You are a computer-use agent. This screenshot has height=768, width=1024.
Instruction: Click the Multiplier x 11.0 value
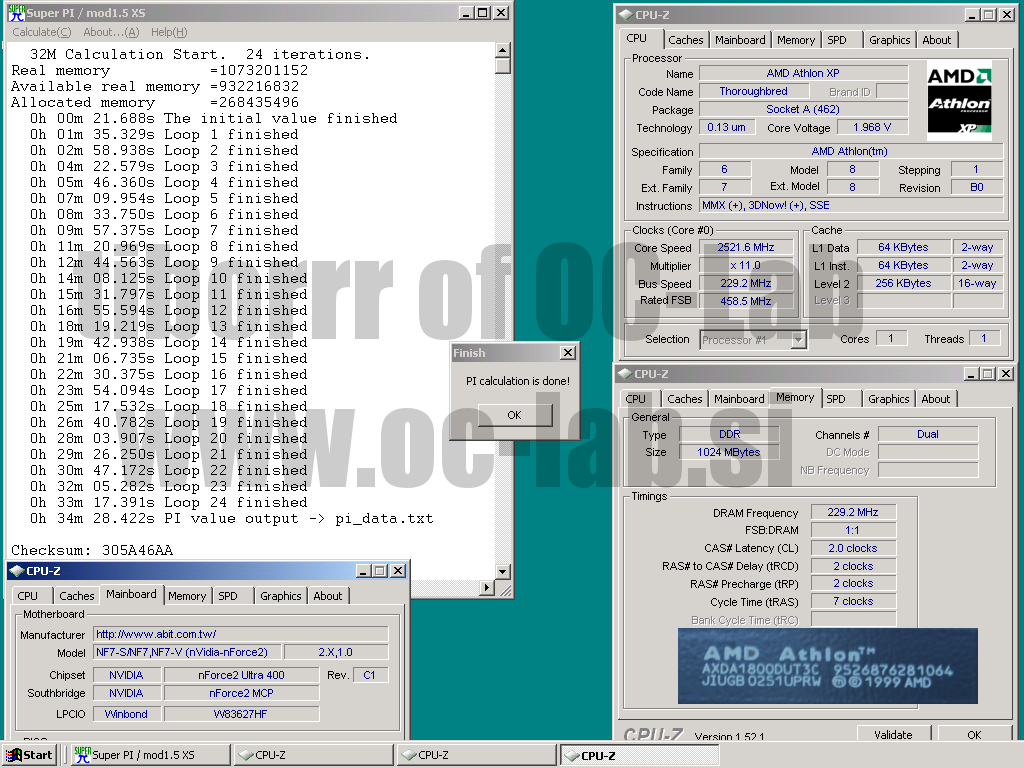click(x=746, y=265)
